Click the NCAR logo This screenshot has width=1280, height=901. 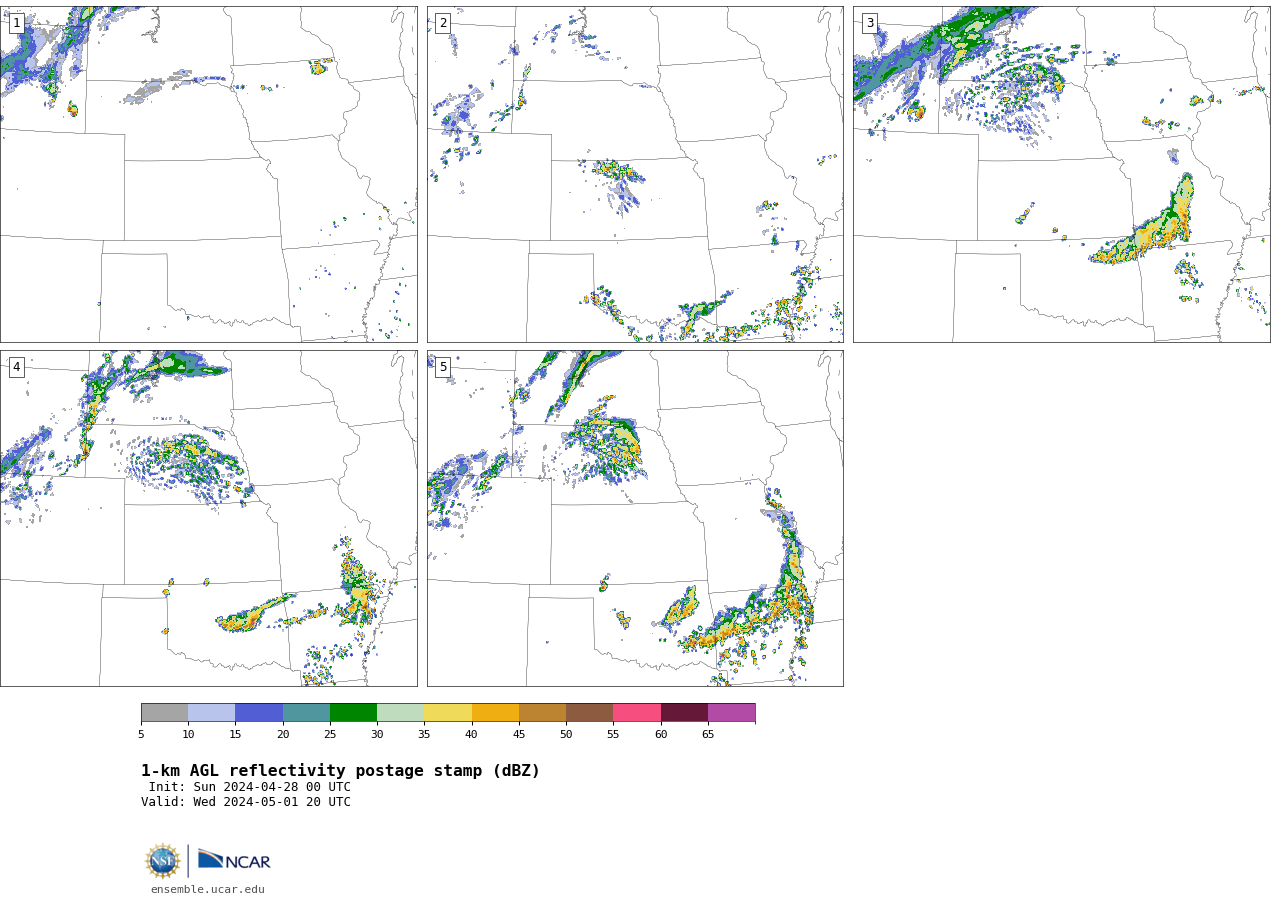click(234, 860)
